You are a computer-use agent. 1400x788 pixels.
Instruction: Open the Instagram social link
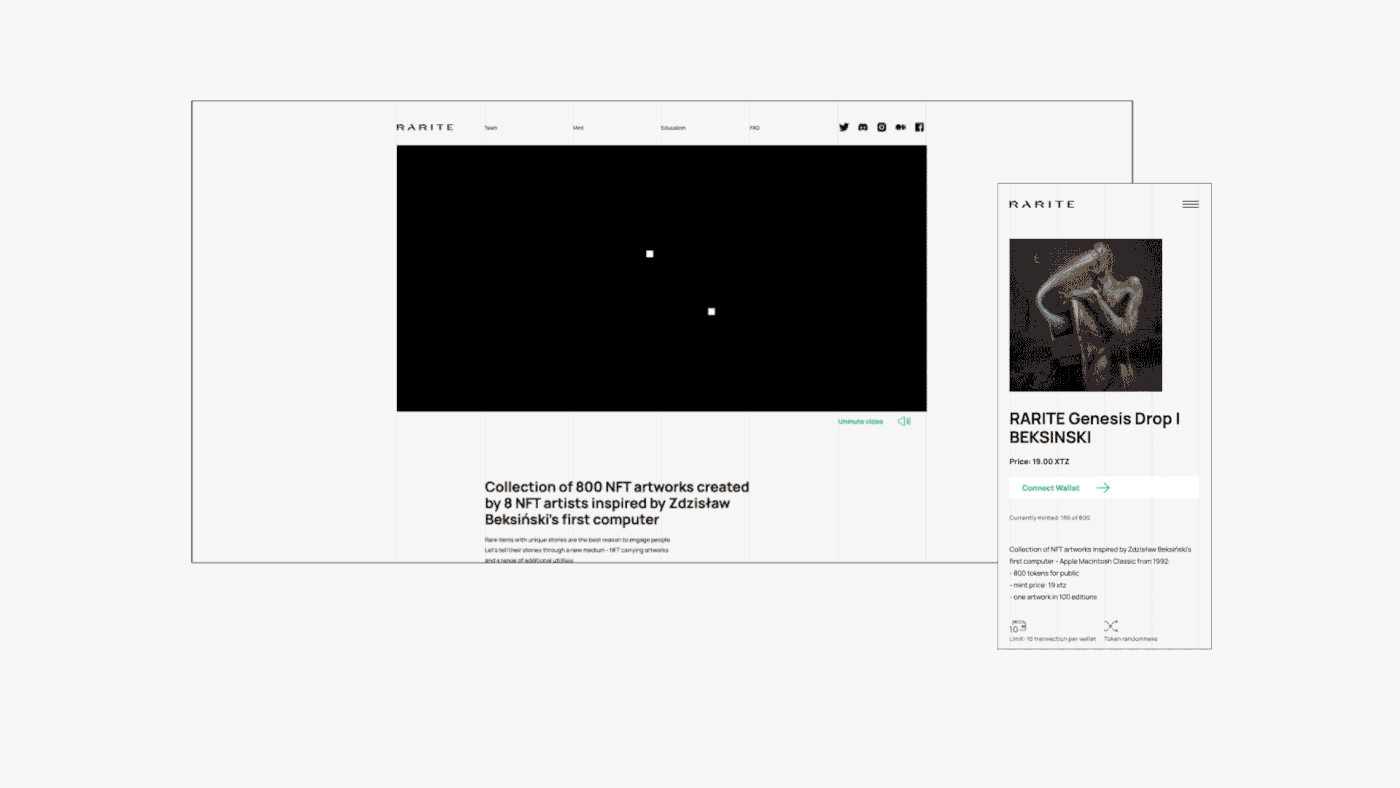coord(882,127)
